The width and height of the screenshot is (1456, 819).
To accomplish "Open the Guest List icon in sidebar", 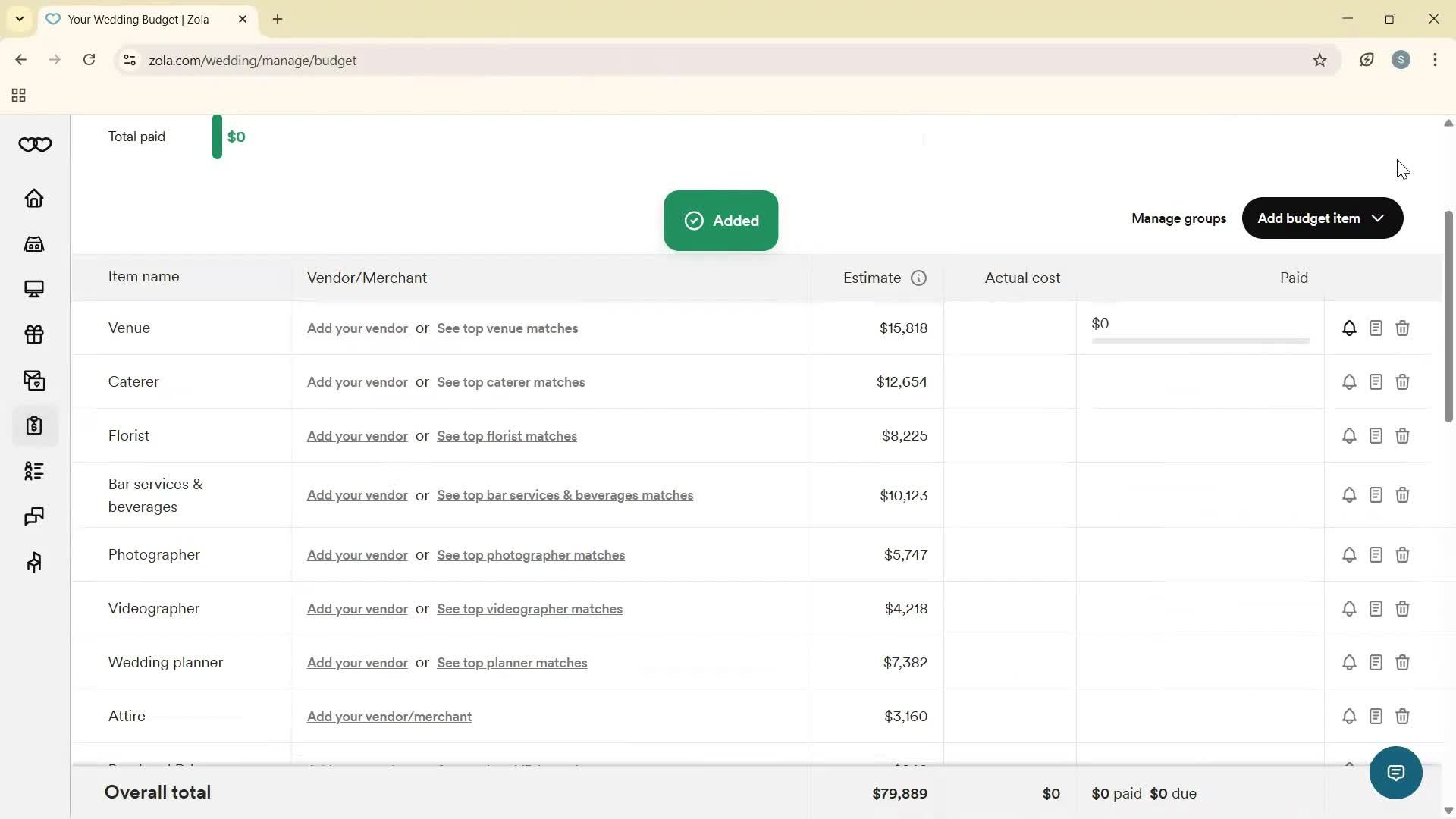I will pos(35,471).
